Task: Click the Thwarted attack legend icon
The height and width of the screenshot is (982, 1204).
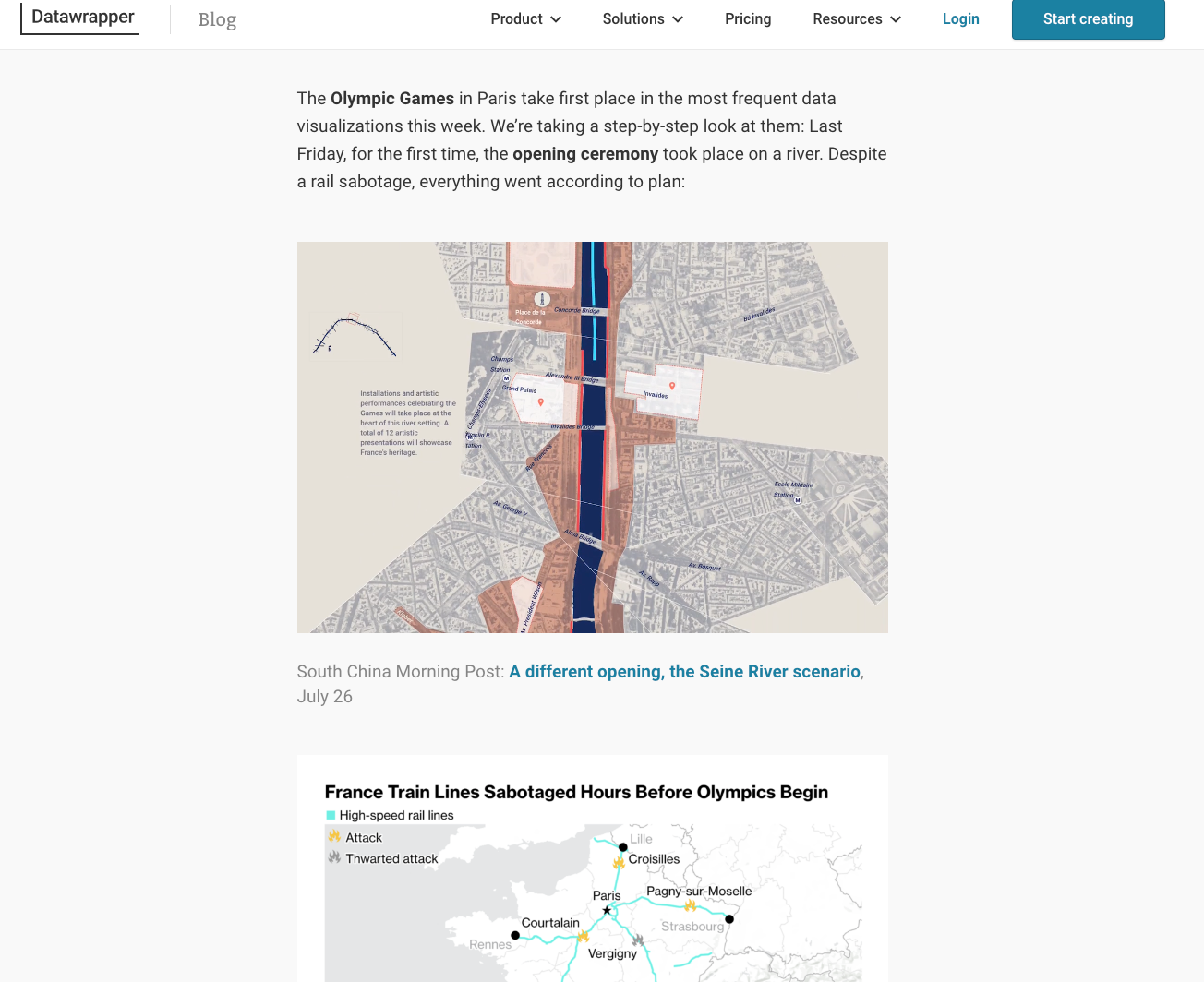Action: (334, 857)
